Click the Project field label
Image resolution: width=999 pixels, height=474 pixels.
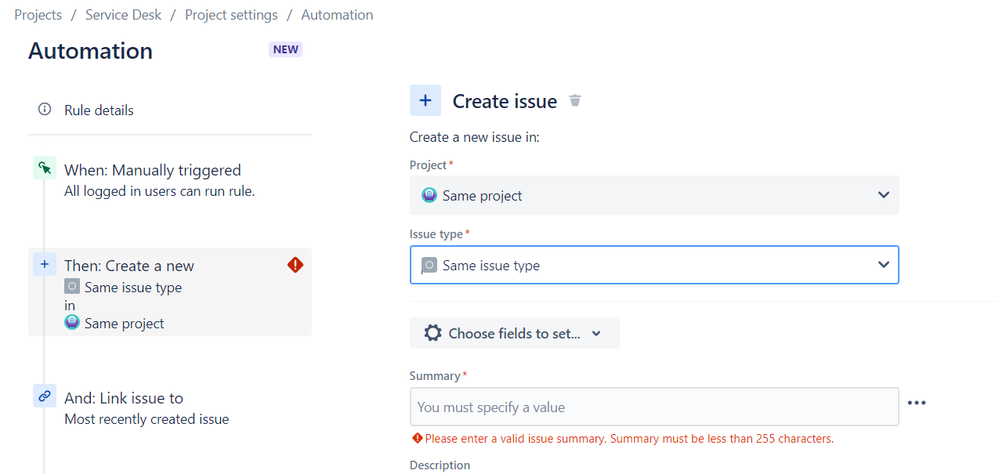click(x=428, y=165)
